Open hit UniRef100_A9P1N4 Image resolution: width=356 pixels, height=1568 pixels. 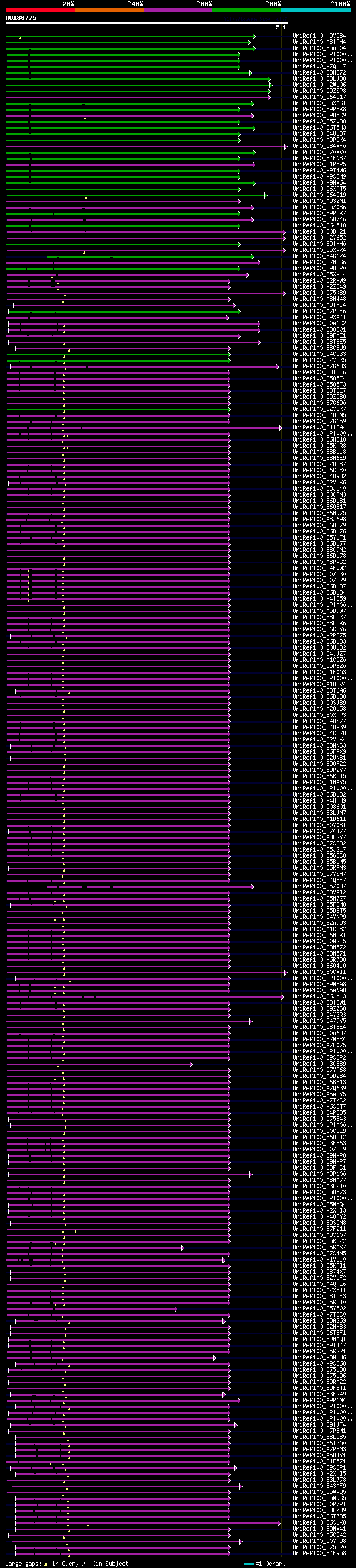point(319,1401)
